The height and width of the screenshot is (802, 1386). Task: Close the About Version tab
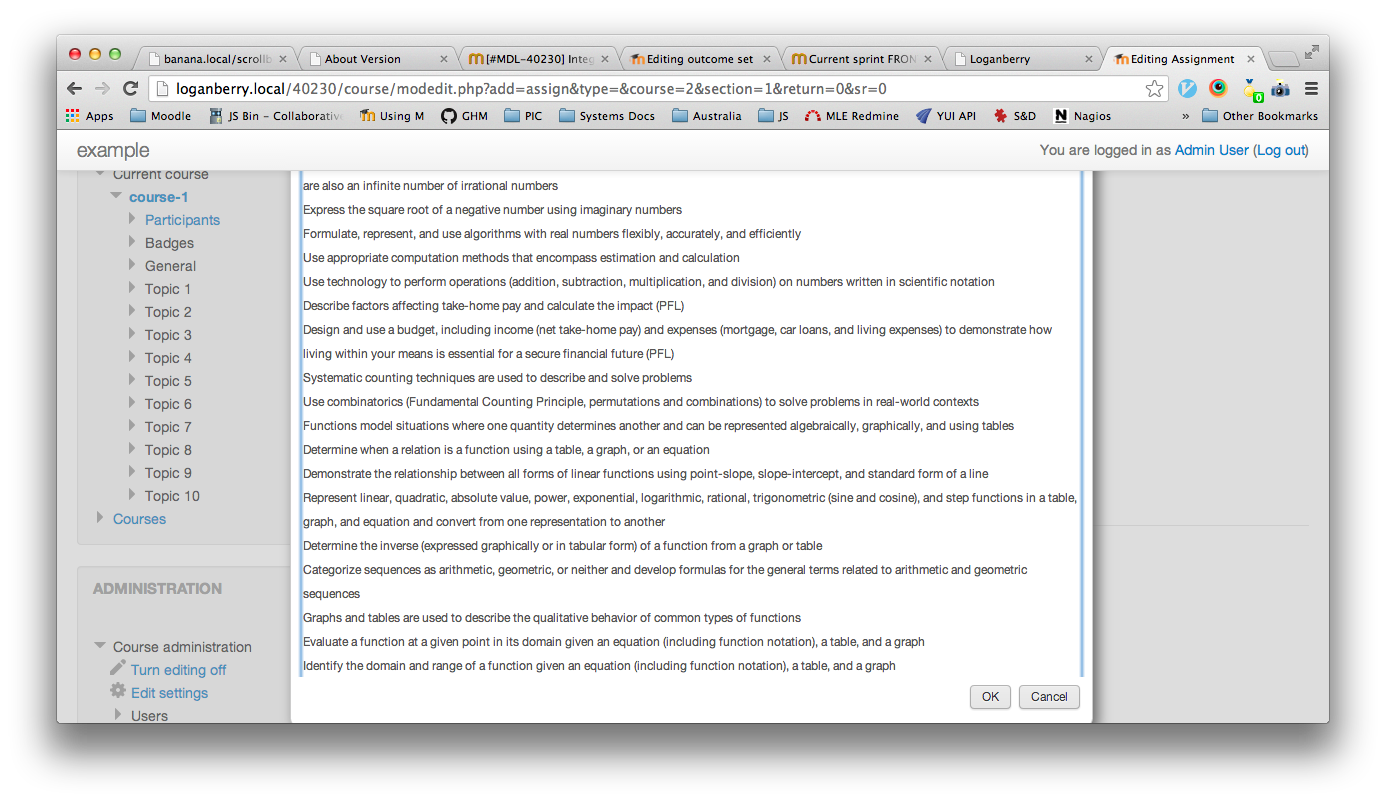tap(444, 59)
